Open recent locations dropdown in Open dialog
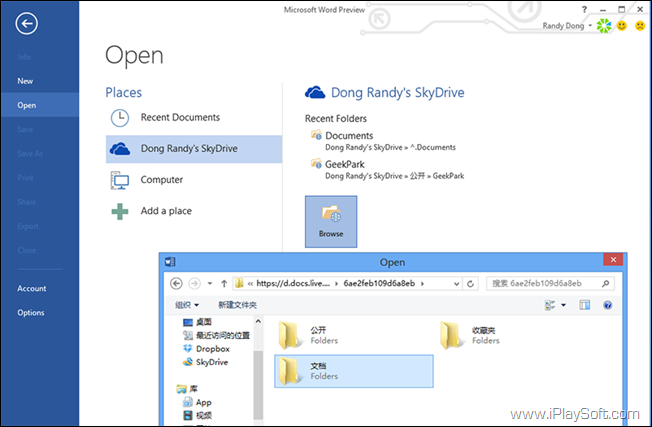 (210, 284)
